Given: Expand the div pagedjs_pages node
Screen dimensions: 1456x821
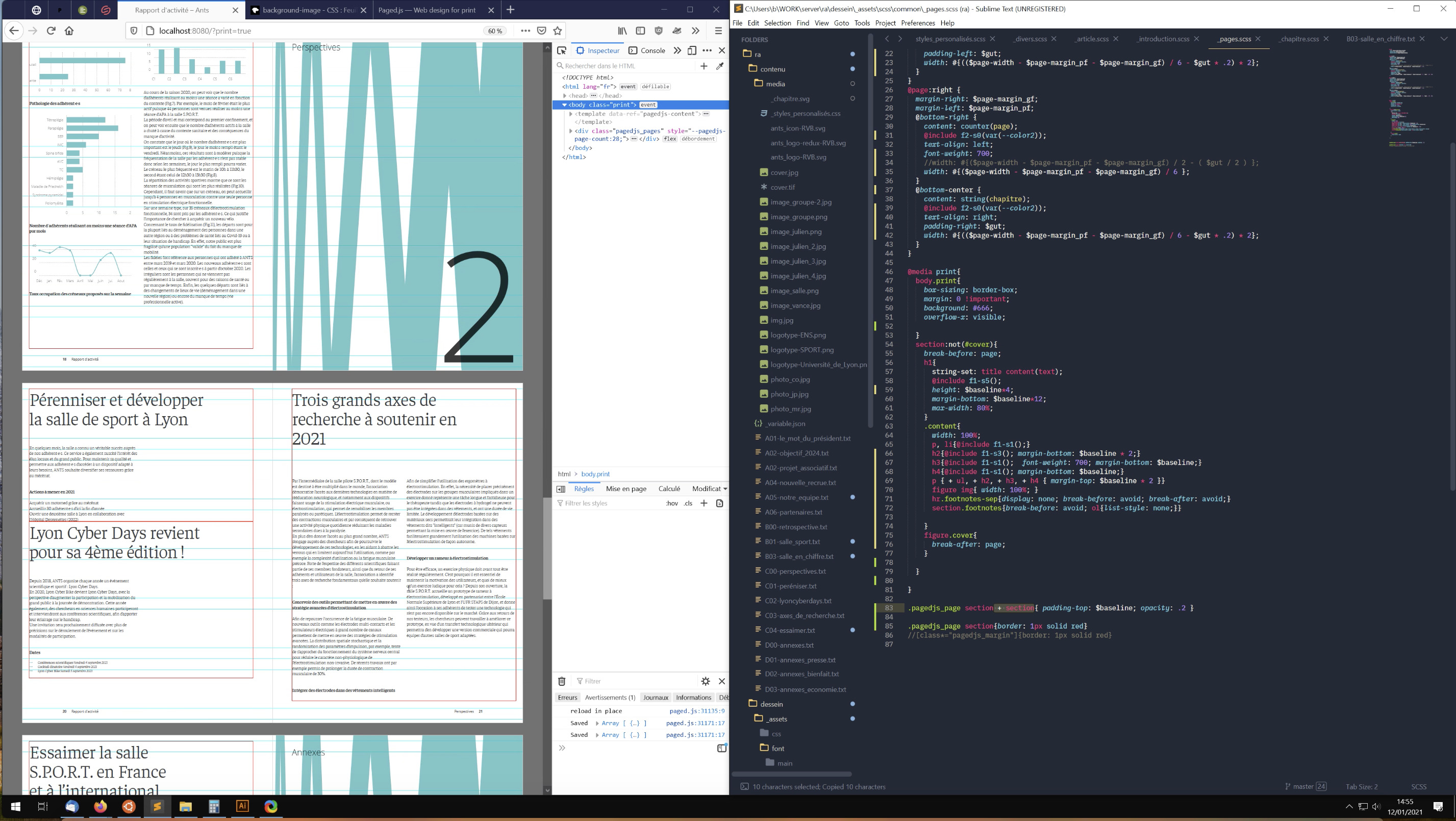Looking at the screenshot, I should (571, 131).
